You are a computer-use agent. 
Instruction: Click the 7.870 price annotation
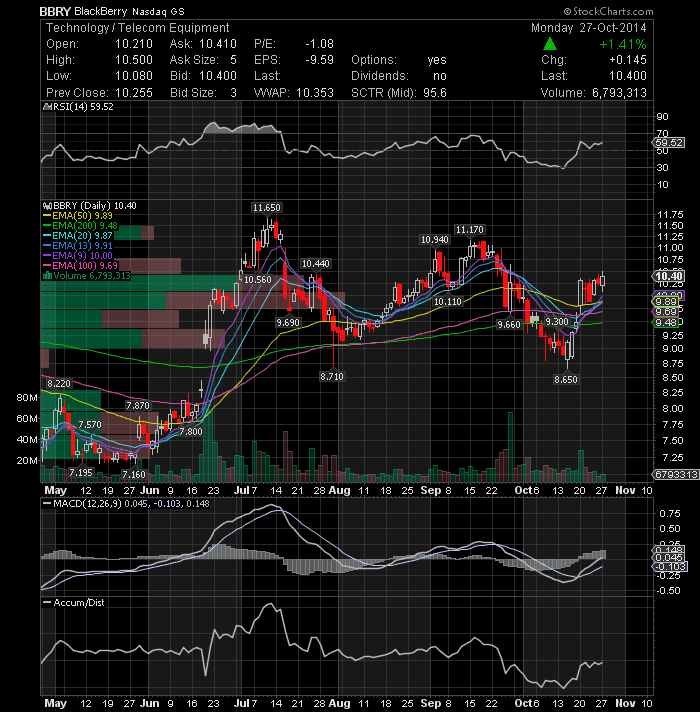pos(138,405)
